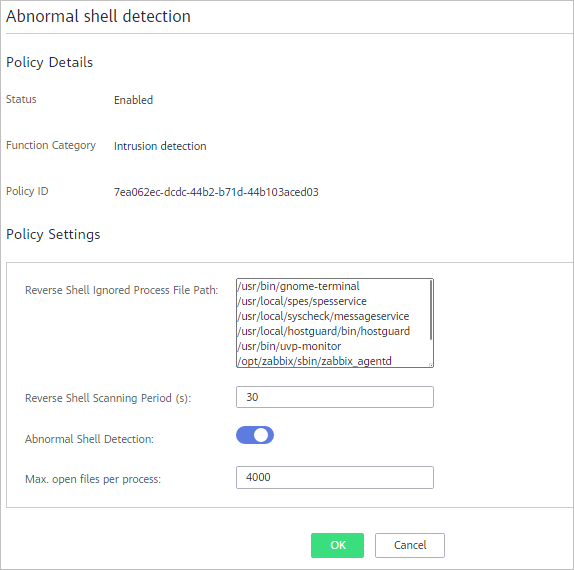Screen dimensions: 574x570
Task: Click the Abnormal shell detection dialog title
Action: click(x=98, y=16)
